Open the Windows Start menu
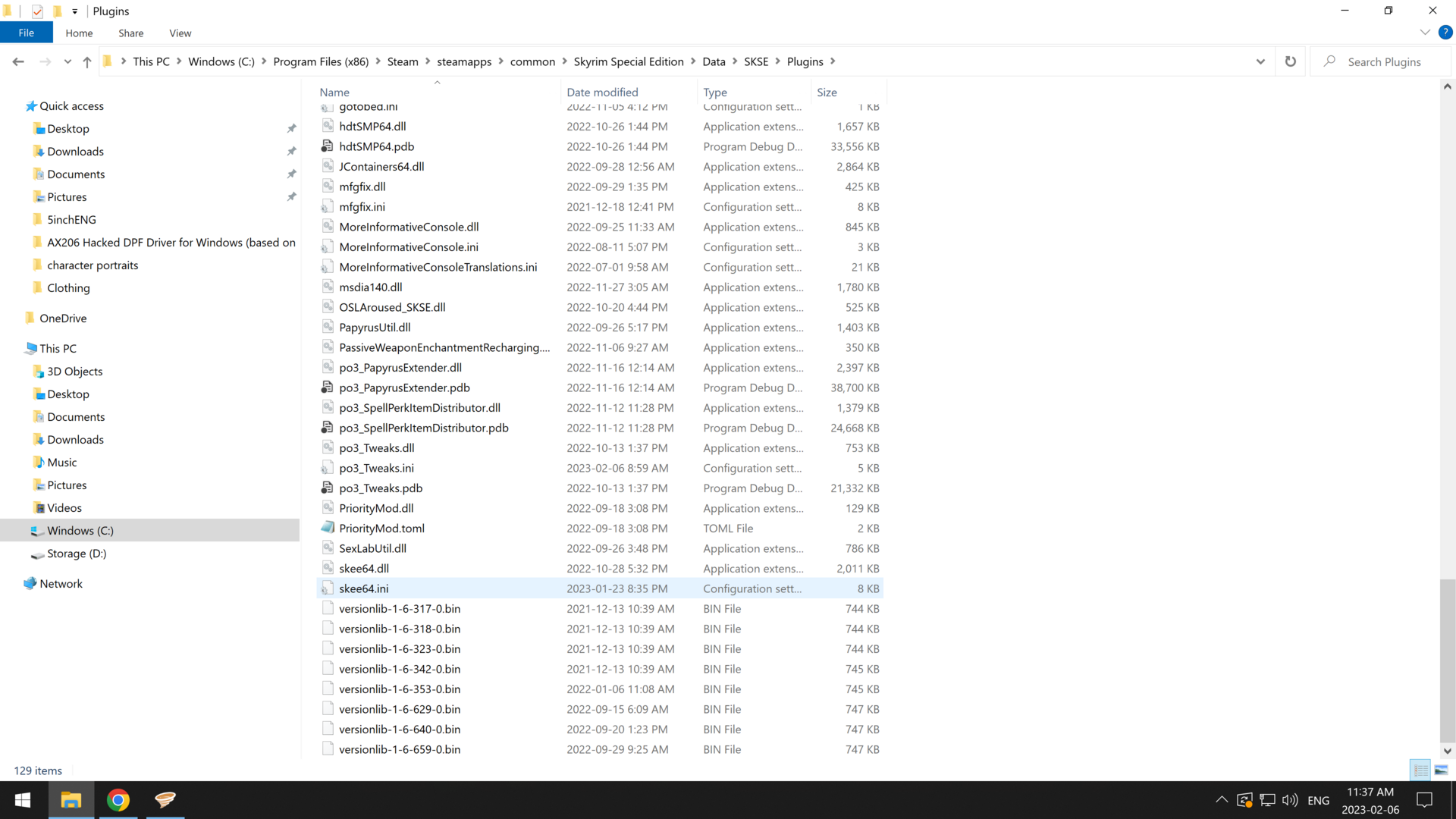The image size is (1456, 819). click(23, 800)
